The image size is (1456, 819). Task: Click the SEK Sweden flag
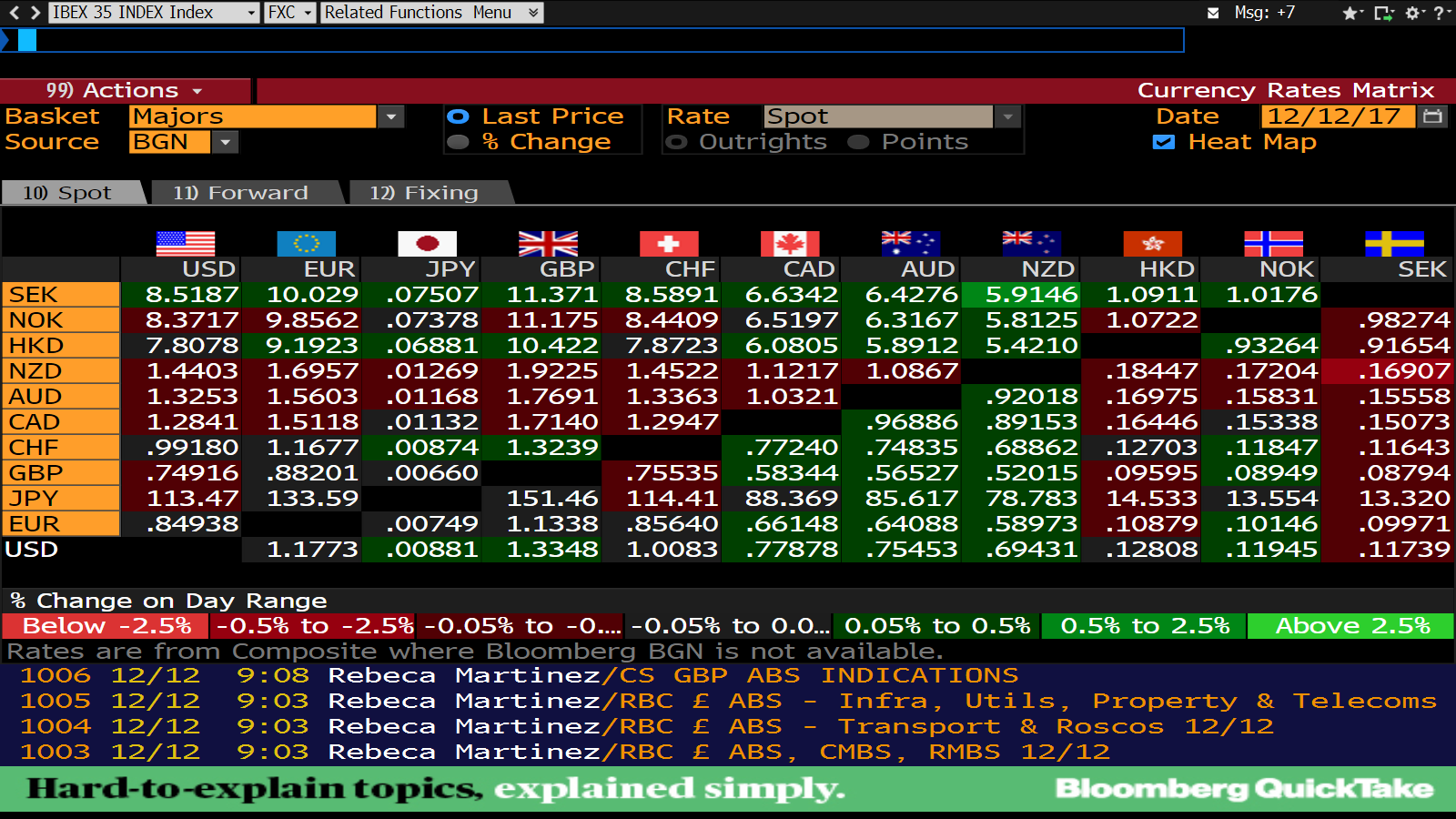tap(1395, 243)
